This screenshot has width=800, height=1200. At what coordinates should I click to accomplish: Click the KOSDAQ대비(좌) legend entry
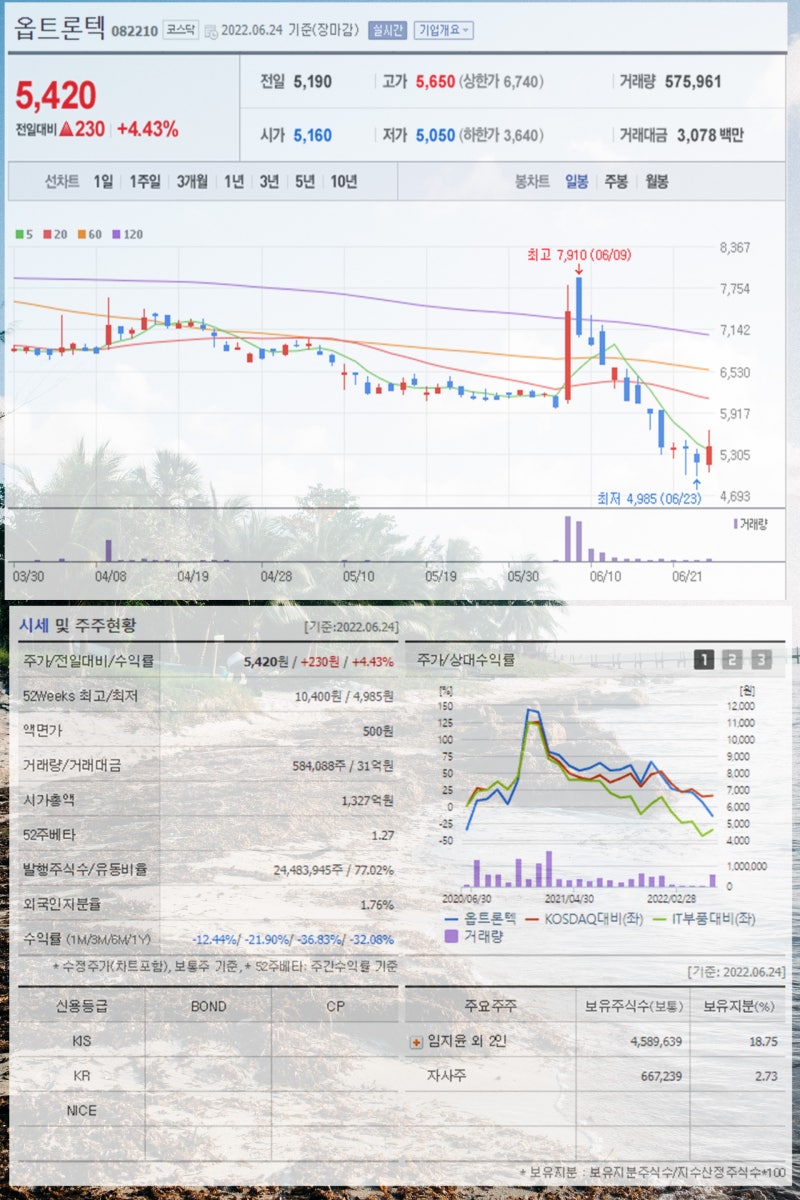pos(583,917)
